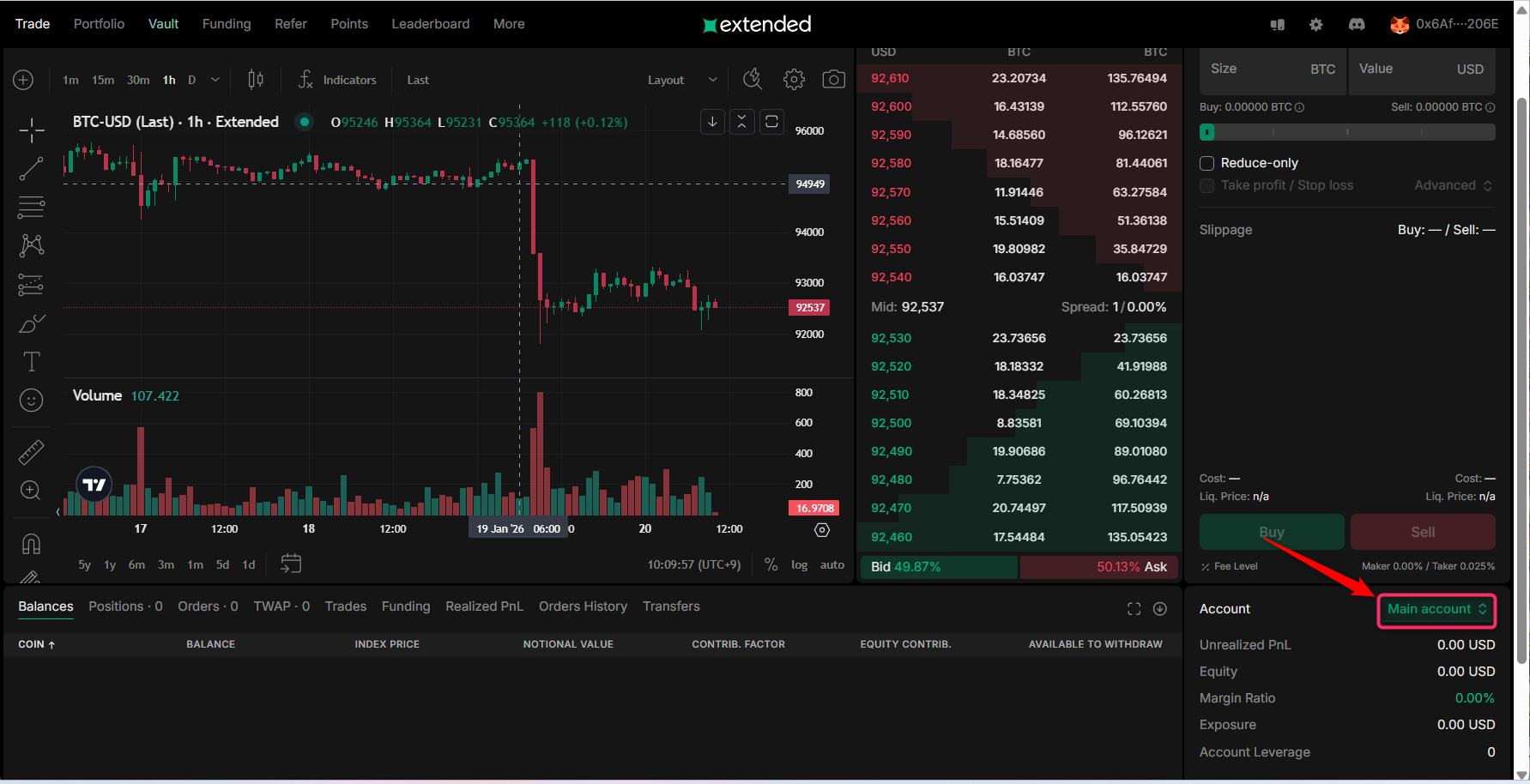Select the Text annotation tool

[32, 362]
